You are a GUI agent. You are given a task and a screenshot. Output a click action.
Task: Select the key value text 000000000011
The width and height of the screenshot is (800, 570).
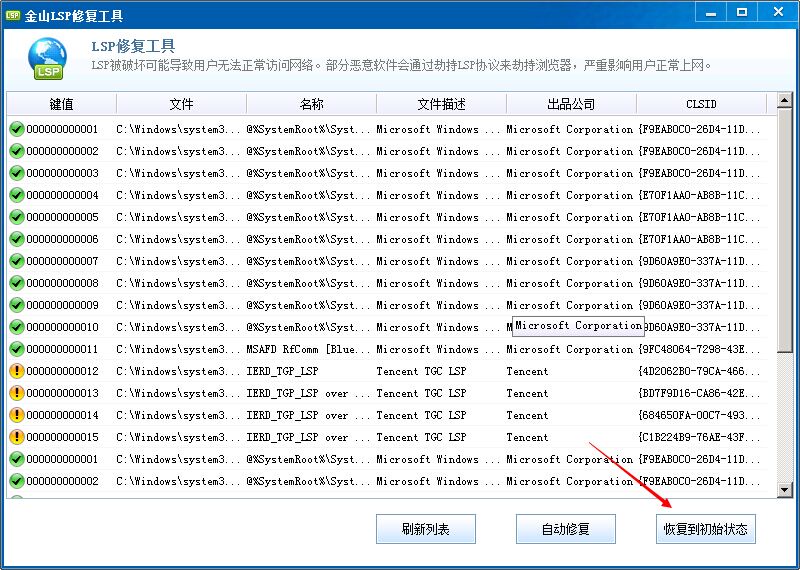[62, 349]
